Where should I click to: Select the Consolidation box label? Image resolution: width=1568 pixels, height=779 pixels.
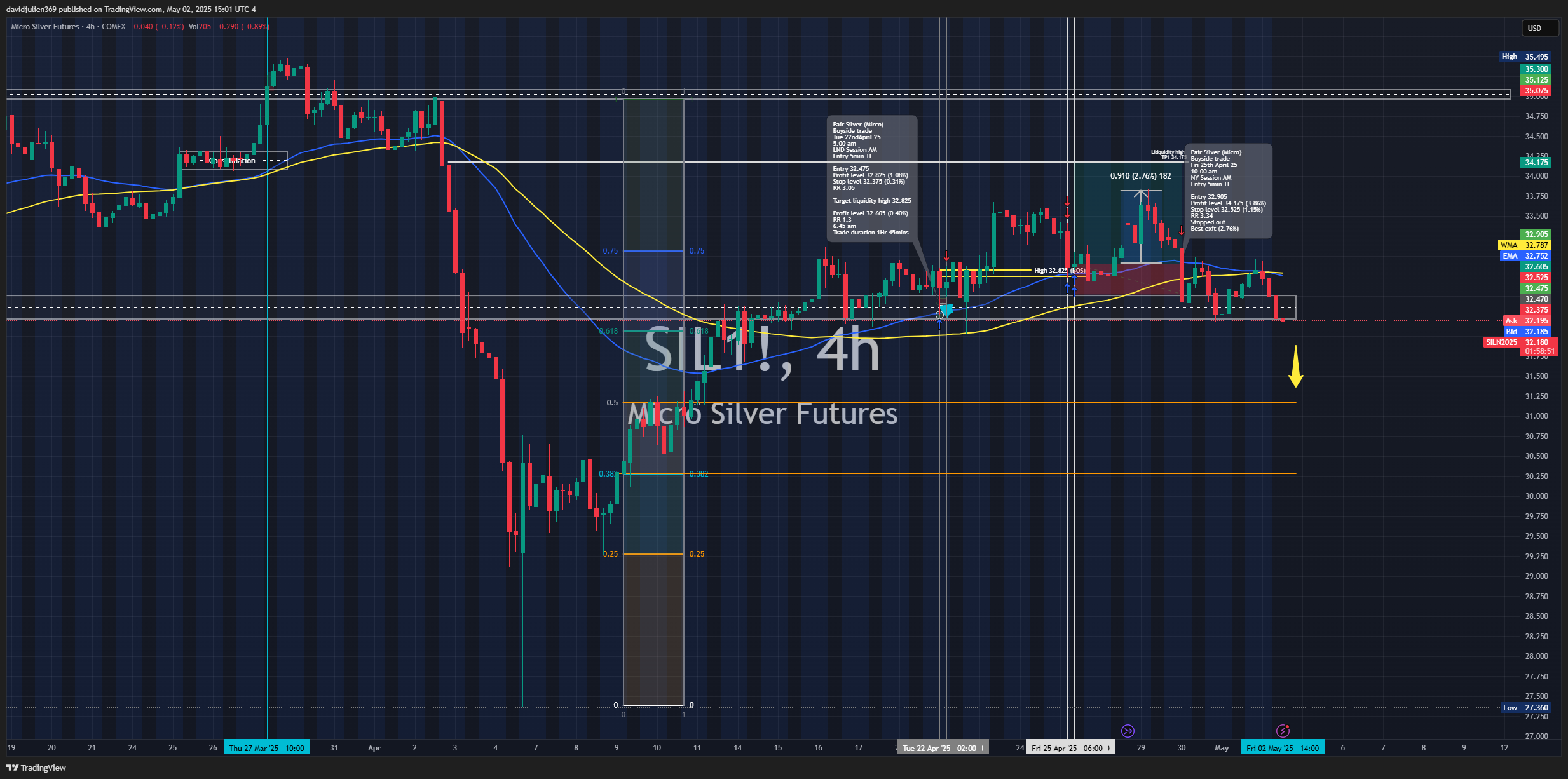point(233,161)
